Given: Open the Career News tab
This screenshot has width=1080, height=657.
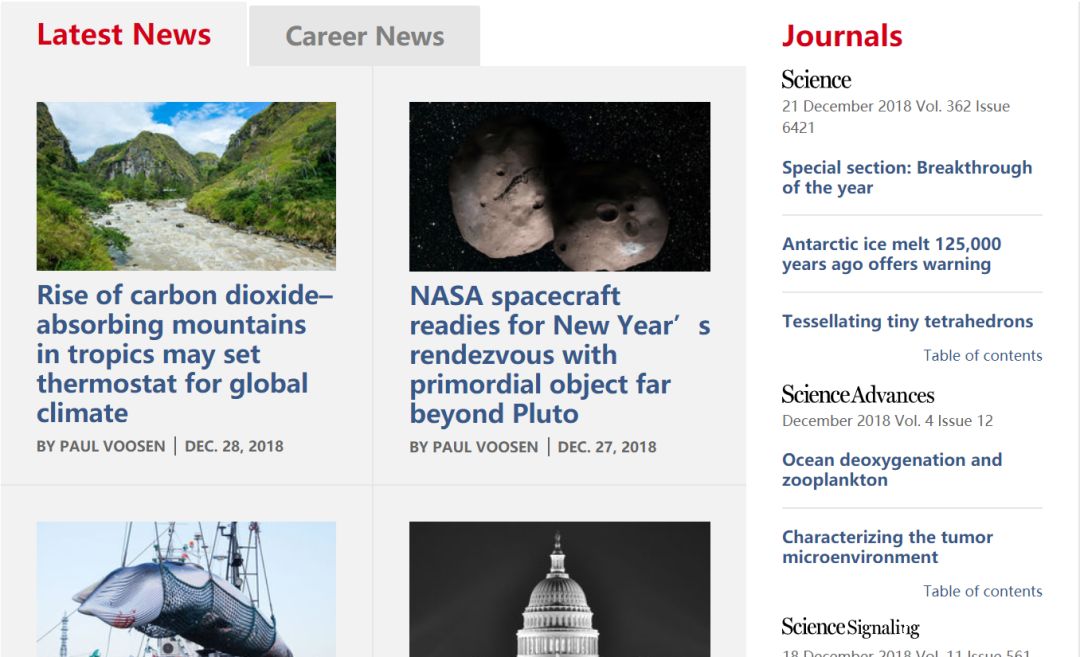Looking at the screenshot, I should click(364, 37).
